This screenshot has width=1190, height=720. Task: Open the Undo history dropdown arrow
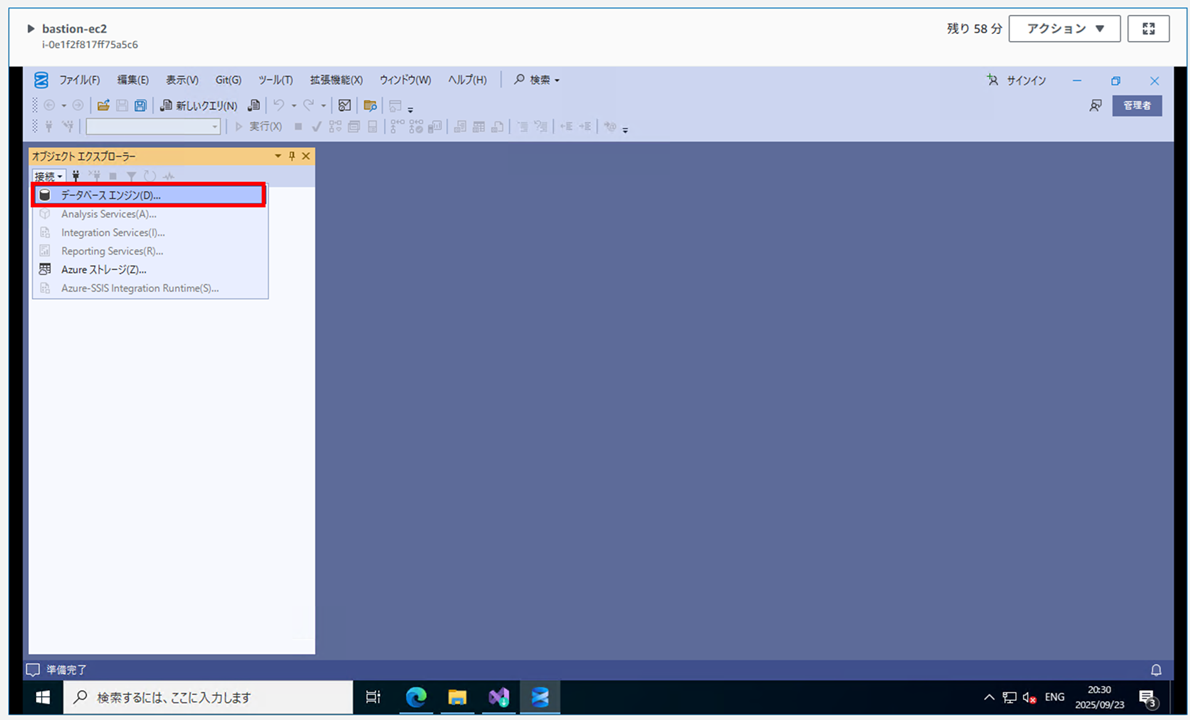point(294,105)
